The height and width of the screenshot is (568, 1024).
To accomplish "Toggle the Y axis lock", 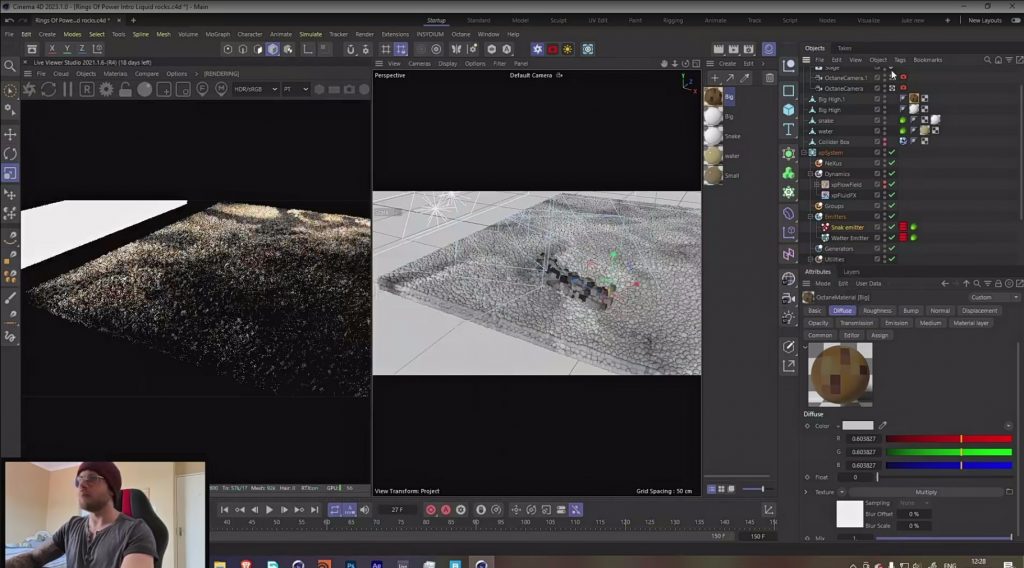I will [67, 49].
